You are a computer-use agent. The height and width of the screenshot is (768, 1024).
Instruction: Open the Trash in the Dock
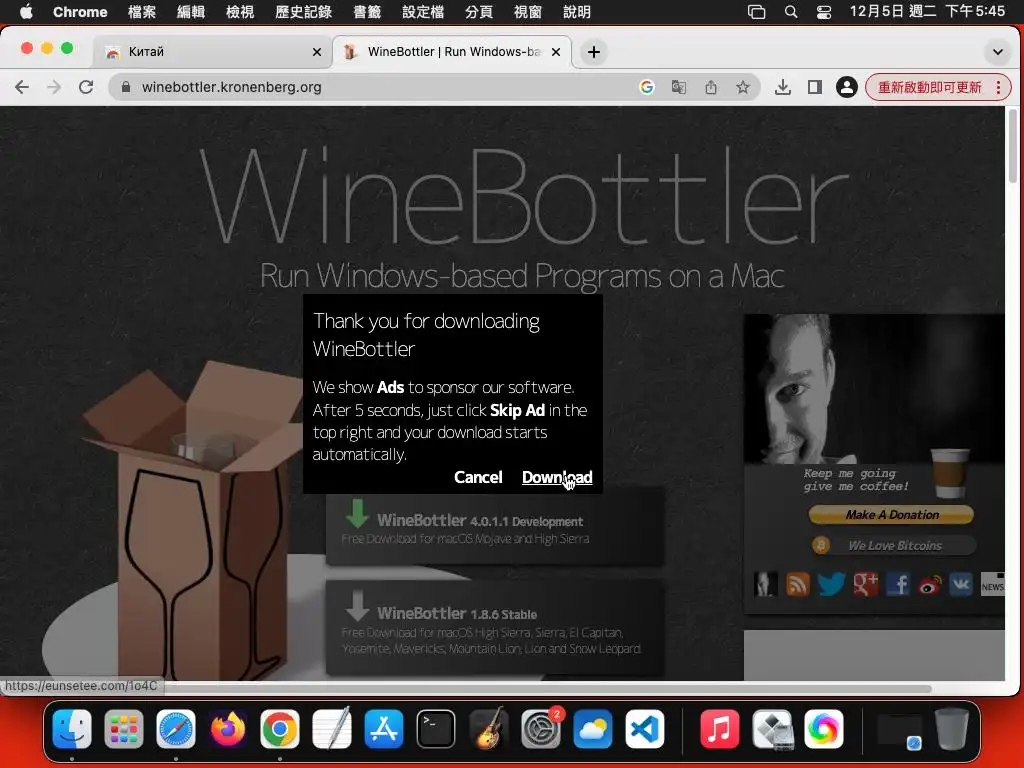pos(952,729)
